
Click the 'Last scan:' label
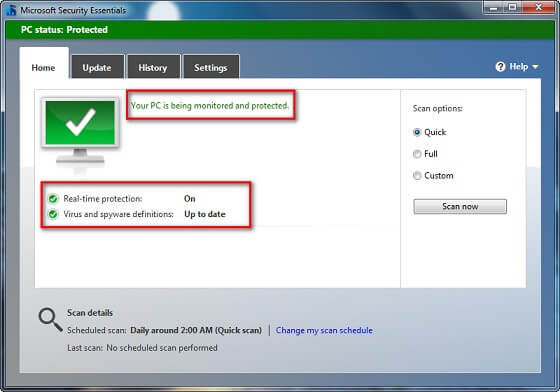(x=85, y=348)
